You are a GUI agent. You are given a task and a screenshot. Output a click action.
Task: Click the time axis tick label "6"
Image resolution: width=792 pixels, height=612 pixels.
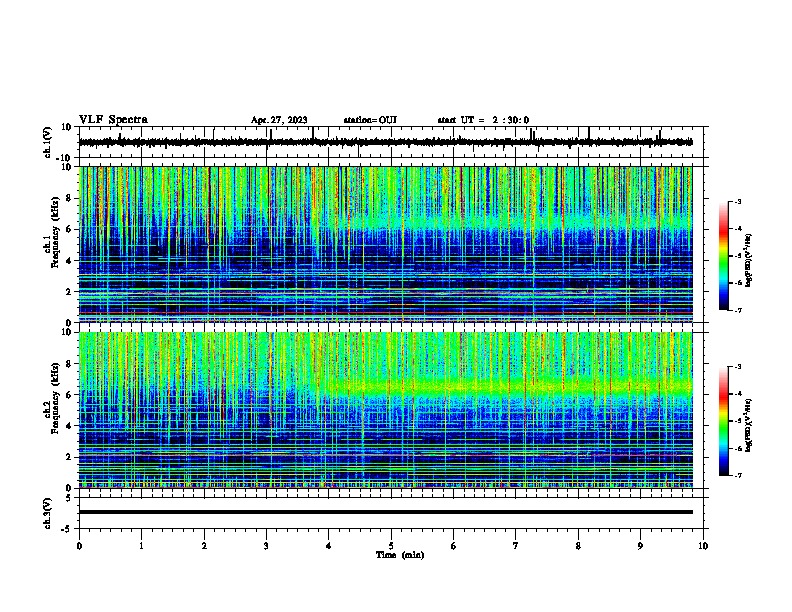point(454,546)
